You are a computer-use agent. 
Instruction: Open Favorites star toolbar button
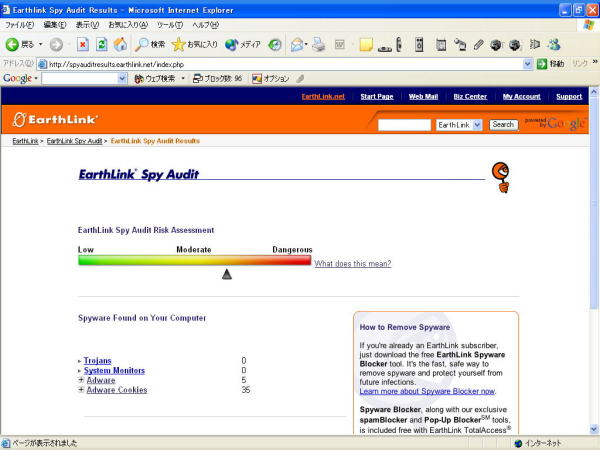coord(194,45)
